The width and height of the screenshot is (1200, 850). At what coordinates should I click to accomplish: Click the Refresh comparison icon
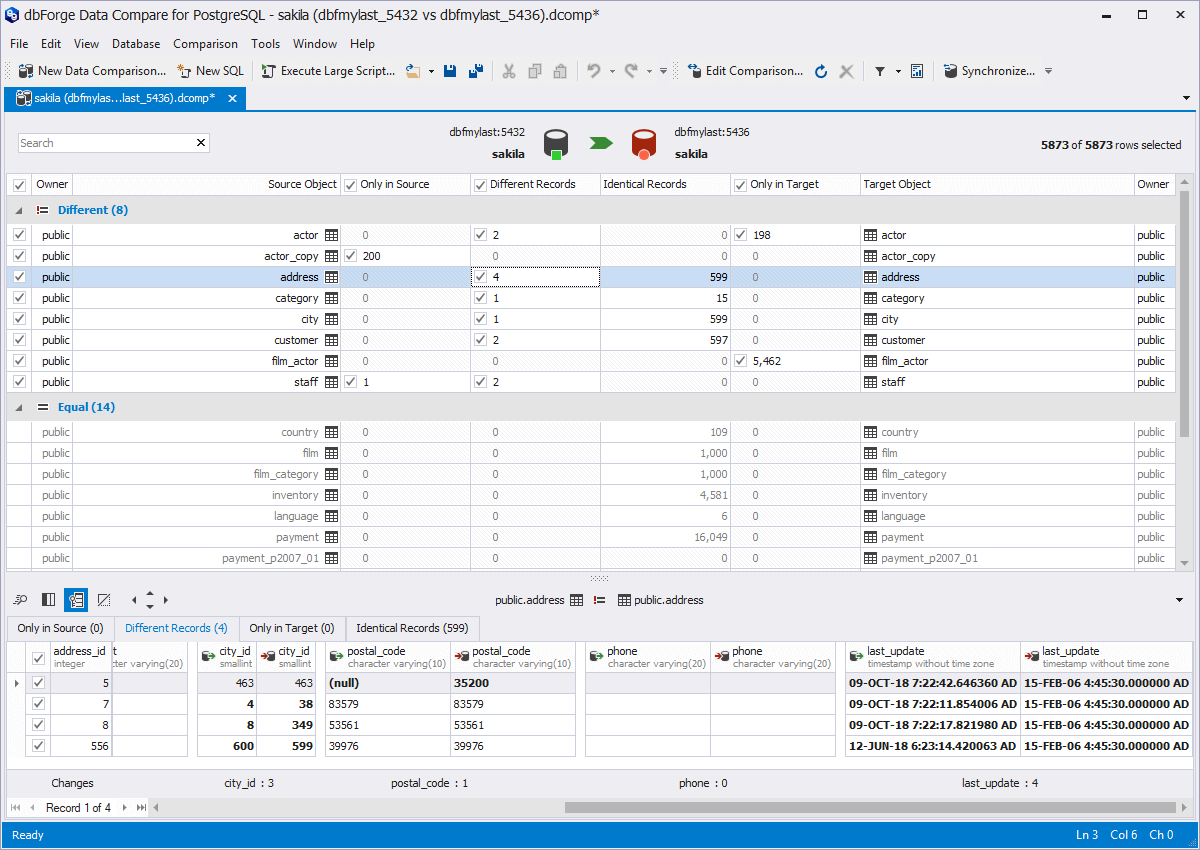click(x=820, y=71)
